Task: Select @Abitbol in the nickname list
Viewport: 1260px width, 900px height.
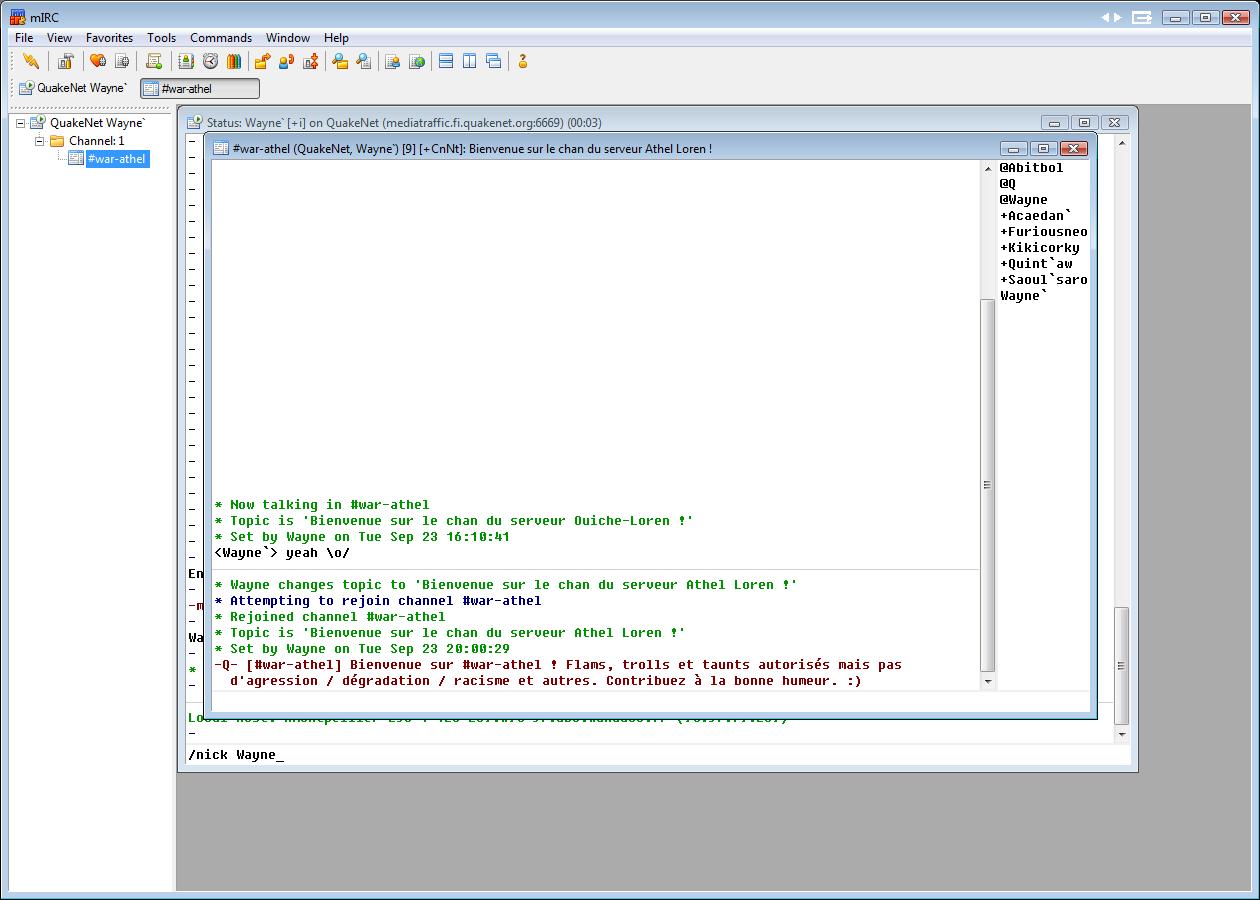Action: [1031, 168]
